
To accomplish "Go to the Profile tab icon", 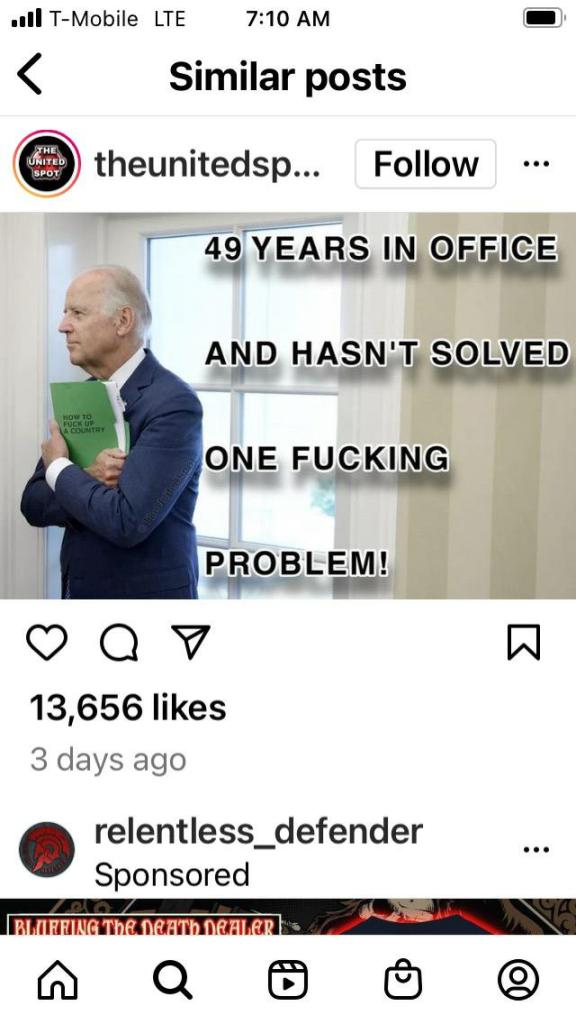I will [519, 980].
